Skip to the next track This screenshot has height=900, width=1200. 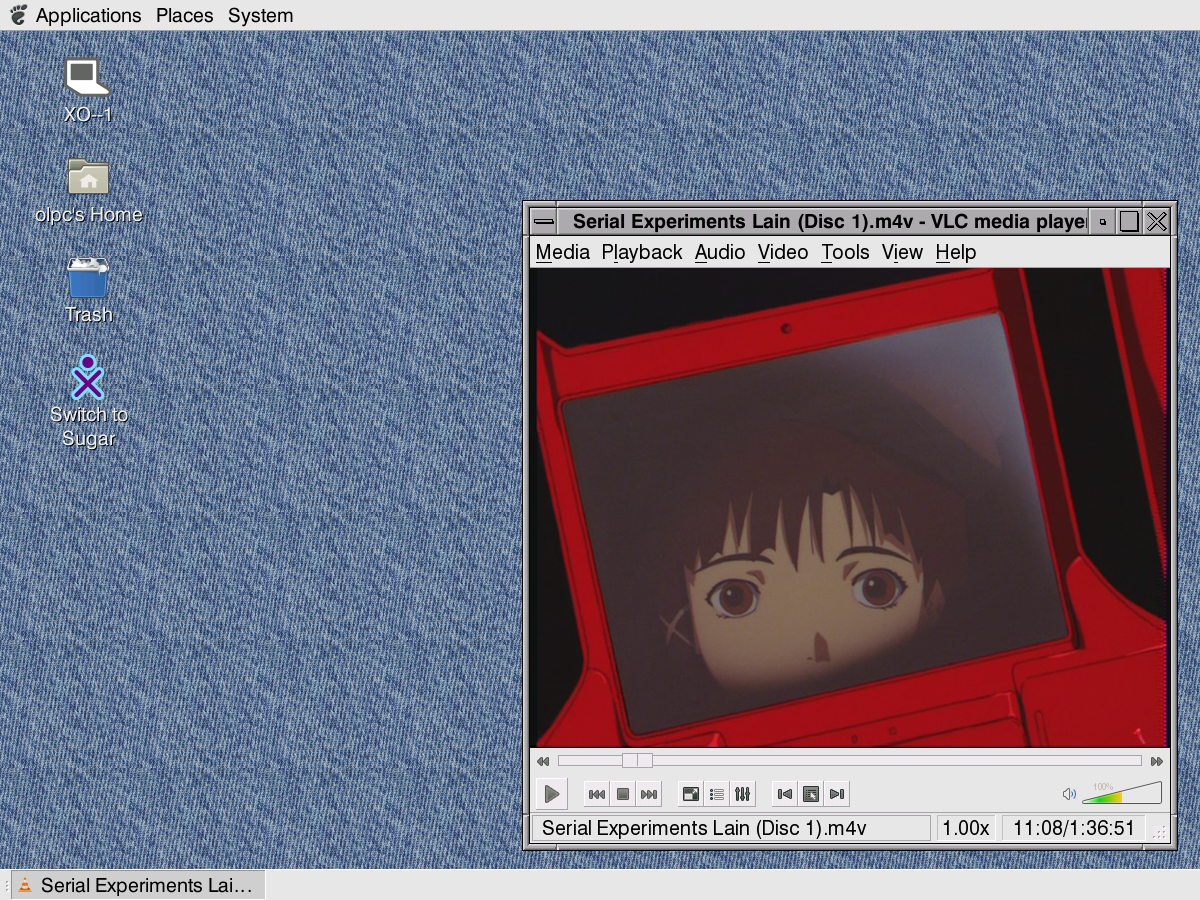pyautogui.click(x=649, y=794)
